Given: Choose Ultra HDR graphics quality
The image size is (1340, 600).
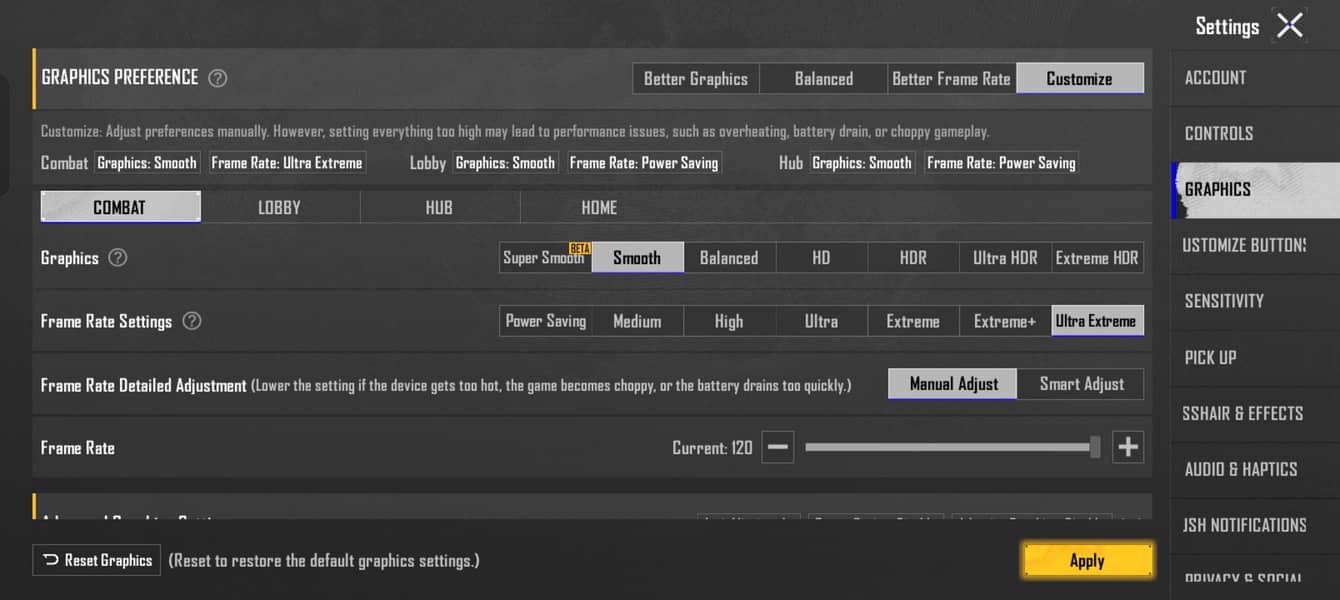Looking at the screenshot, I should coord(1006,258).
